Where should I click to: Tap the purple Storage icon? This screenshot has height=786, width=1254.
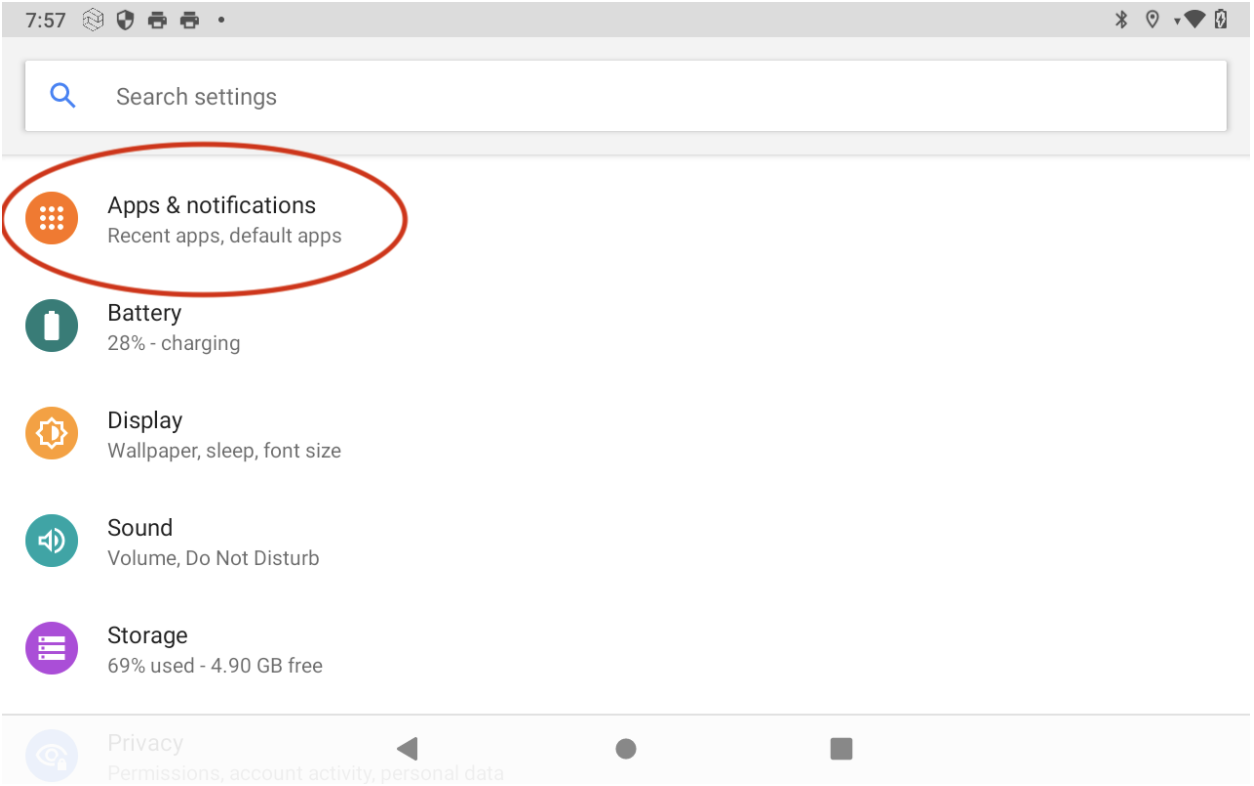coord(51,648)
